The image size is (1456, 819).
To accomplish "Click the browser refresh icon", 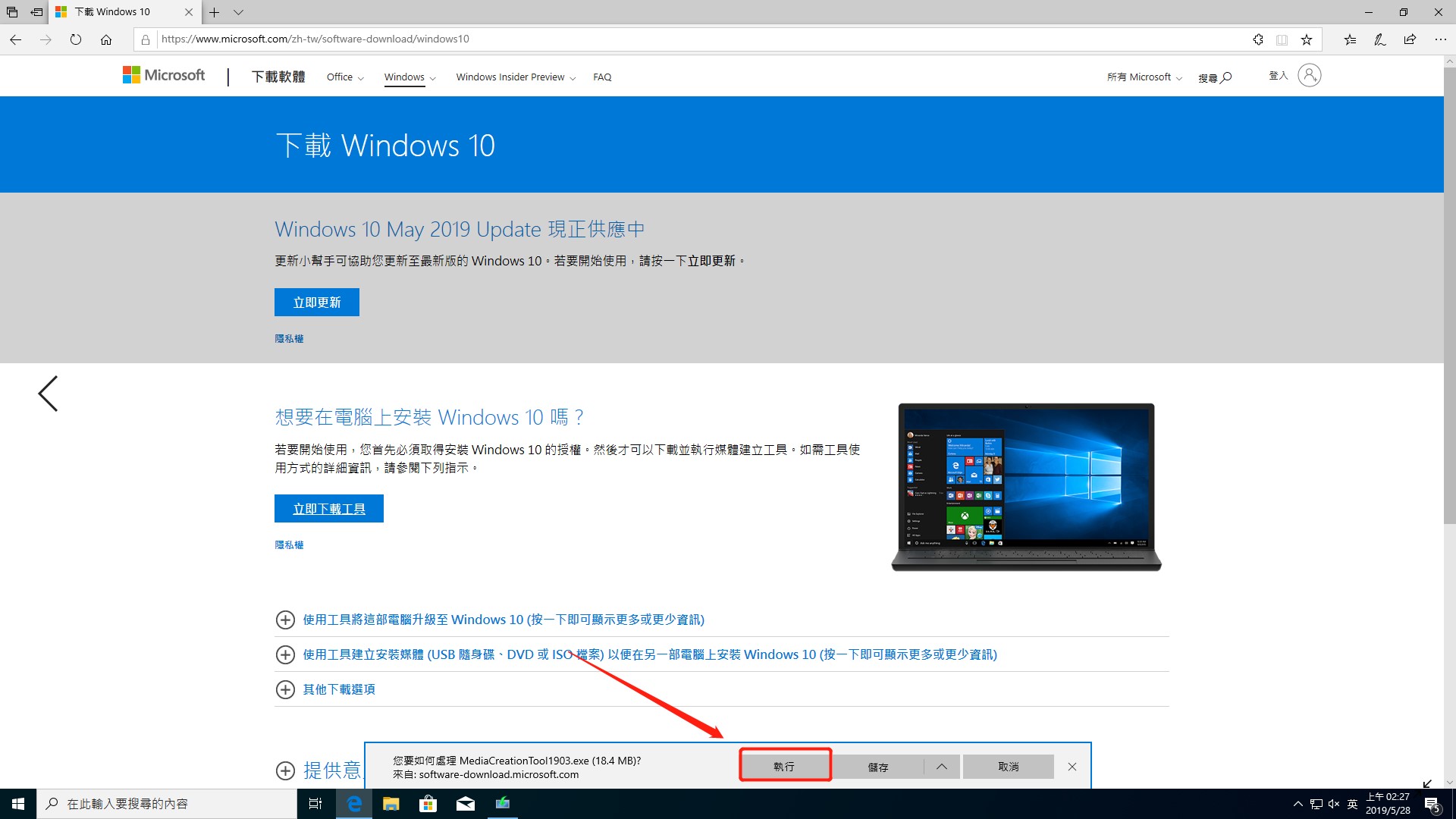I will pos(76,39).
